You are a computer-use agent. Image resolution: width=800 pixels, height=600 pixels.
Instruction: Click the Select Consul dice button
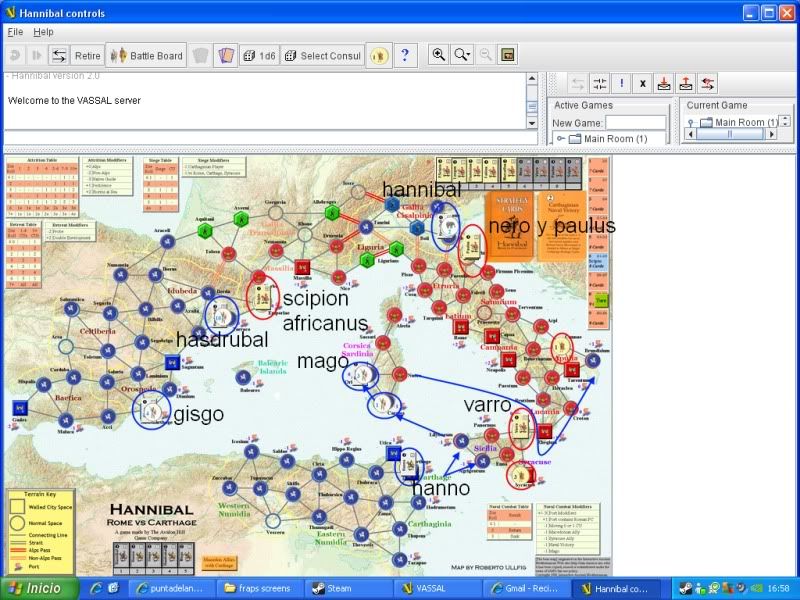coord(322,56)
